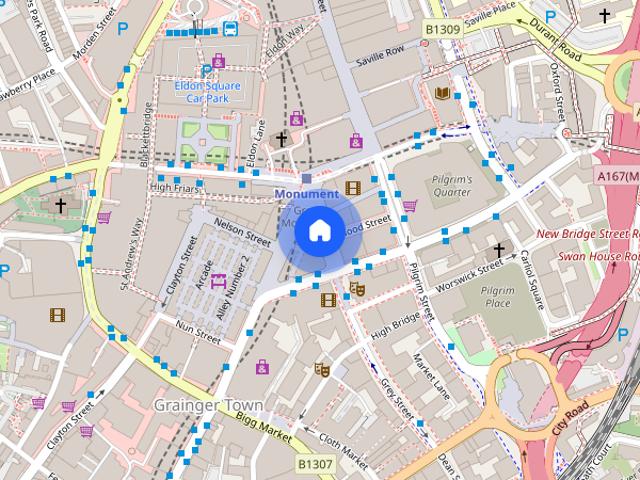
Task: Select the Monument station label
Action: [x=307, y=194]
